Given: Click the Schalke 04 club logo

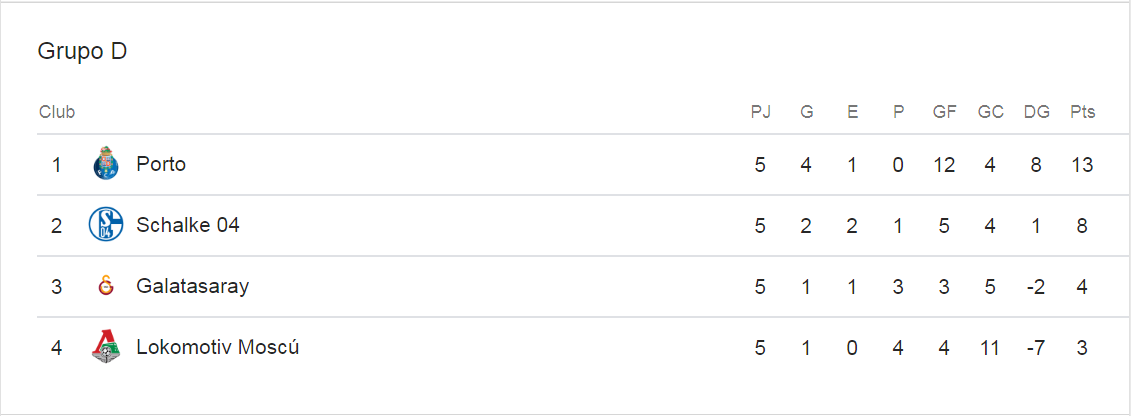Looking at the screenshot, I should 105,225.
